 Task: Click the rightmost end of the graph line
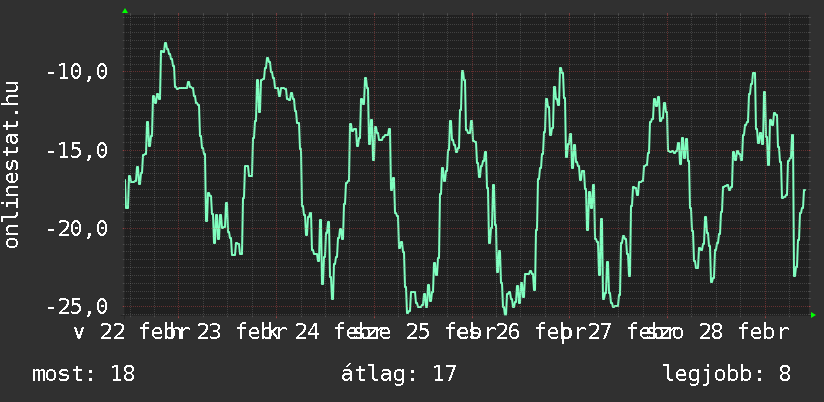[x=805, y=189]
